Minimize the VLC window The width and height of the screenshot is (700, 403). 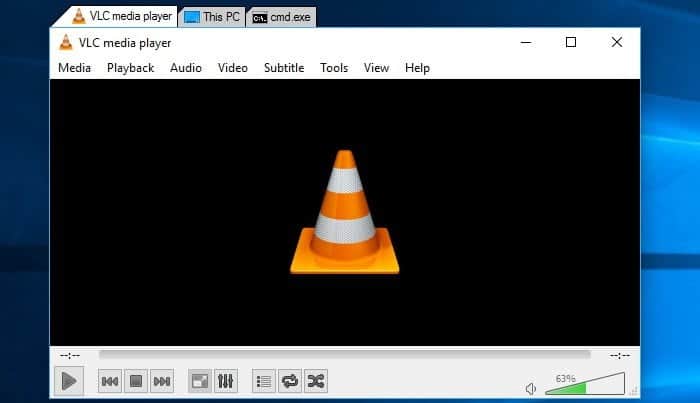pos(526,42)
